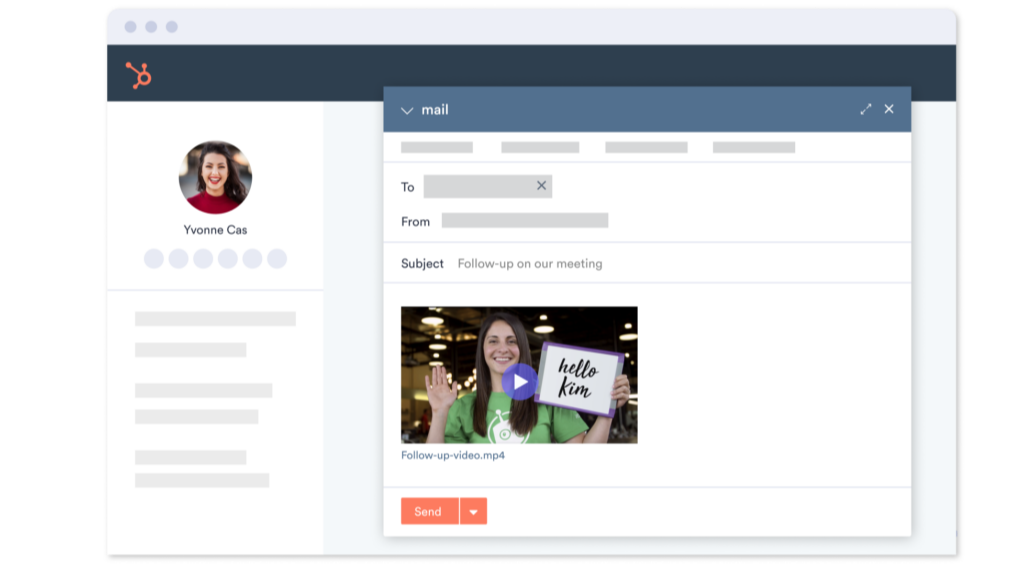Open the HubSpot sprocket logo

[138, 73]
